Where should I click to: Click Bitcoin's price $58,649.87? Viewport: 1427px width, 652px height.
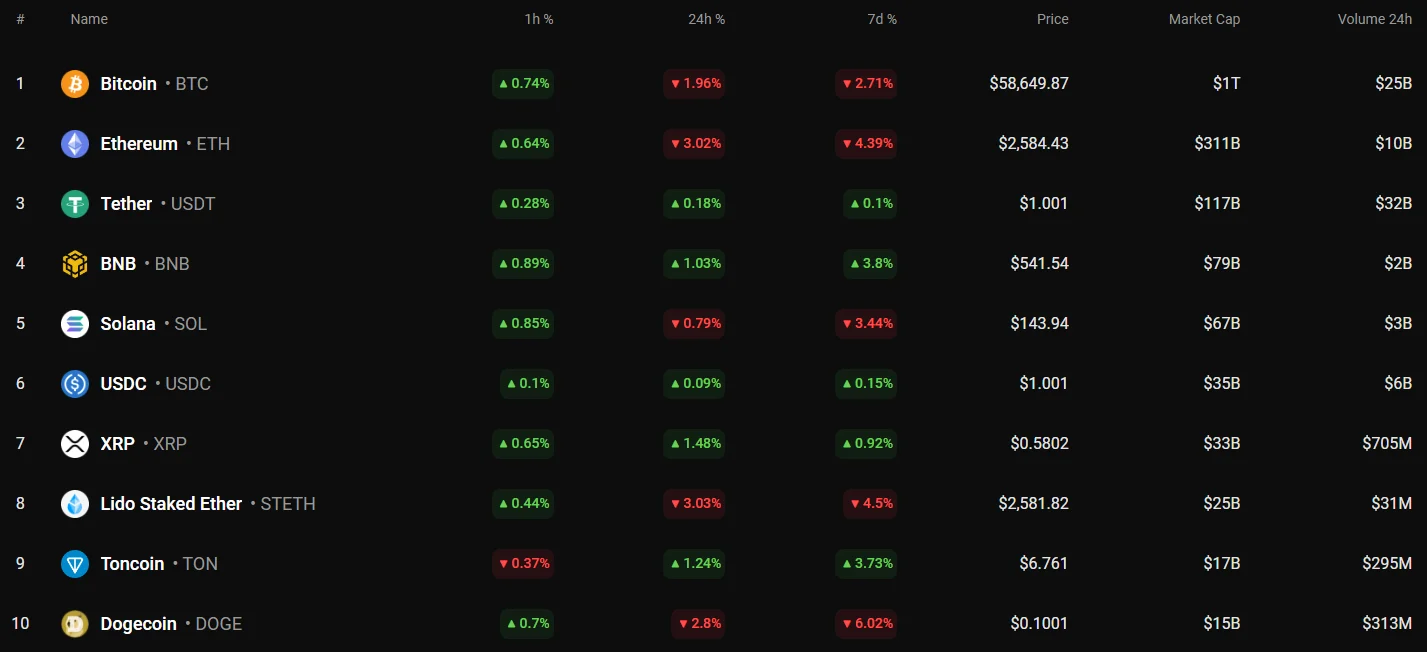pos(1028,84)
